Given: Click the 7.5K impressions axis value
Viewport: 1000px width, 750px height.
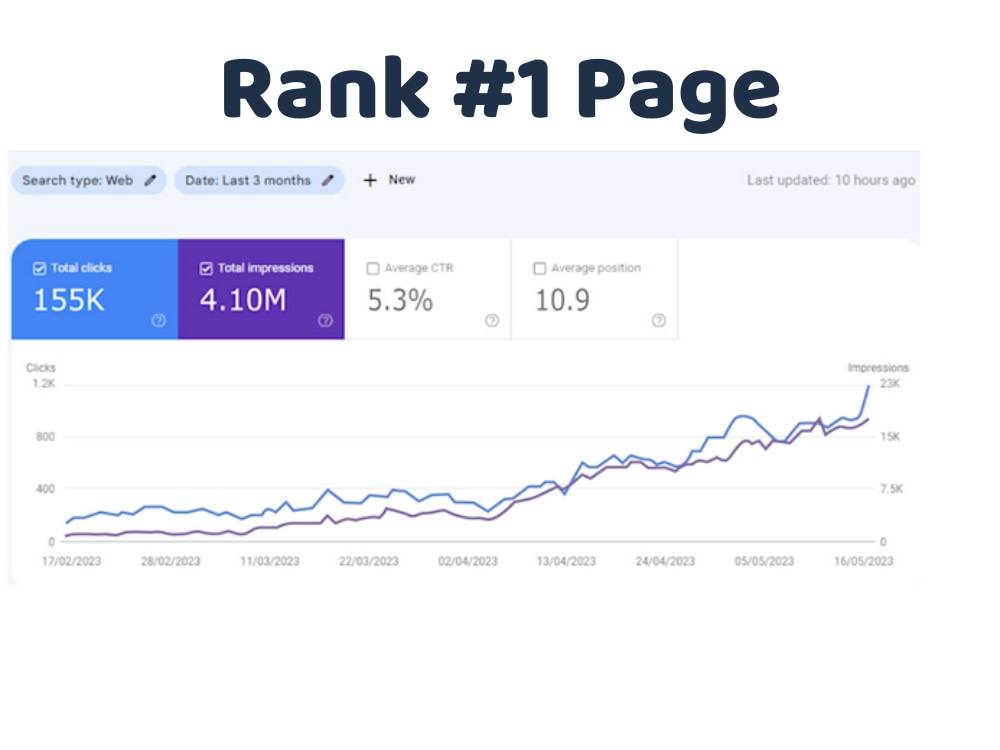Looking at the screenshot, I should (x=892, y=489).
